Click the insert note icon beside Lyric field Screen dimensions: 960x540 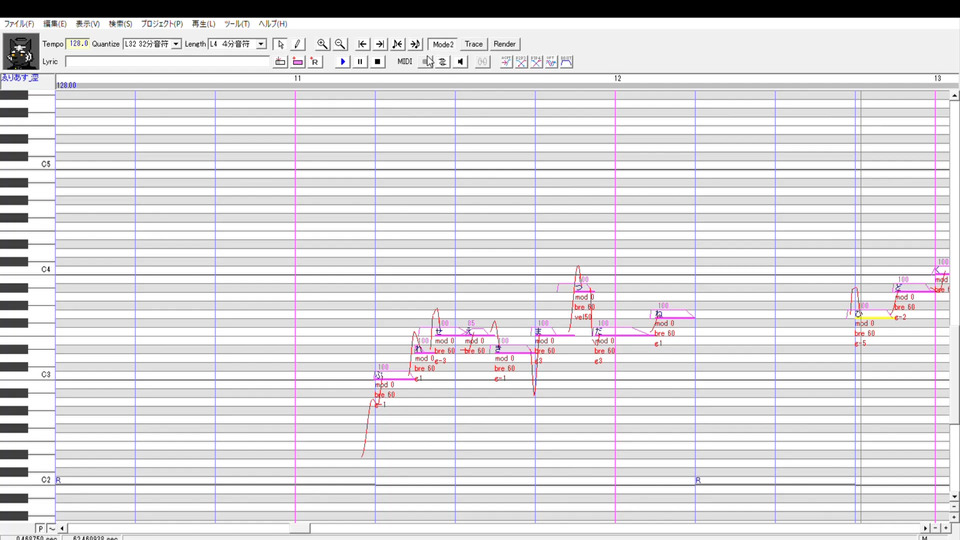pos(280,62)
